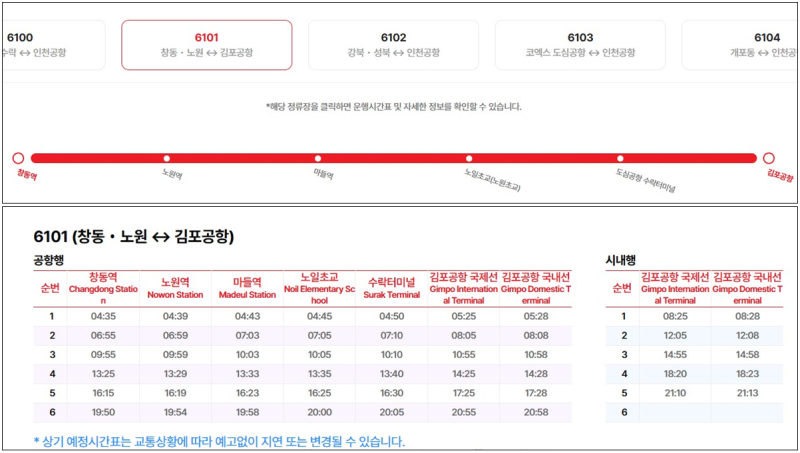800x453 pixels.
Task: Click the 14:55 city-bound International departure
Action: pos(675,355)
